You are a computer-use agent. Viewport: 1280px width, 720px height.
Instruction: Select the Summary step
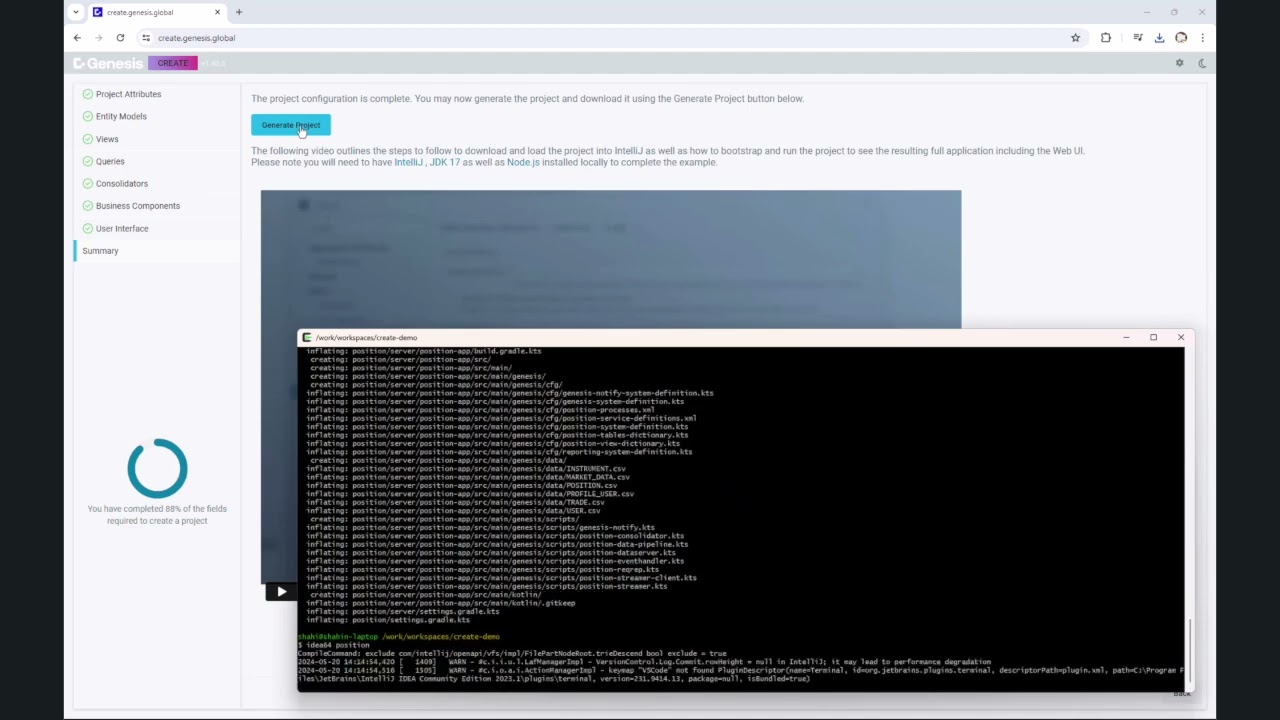point(157,251)
